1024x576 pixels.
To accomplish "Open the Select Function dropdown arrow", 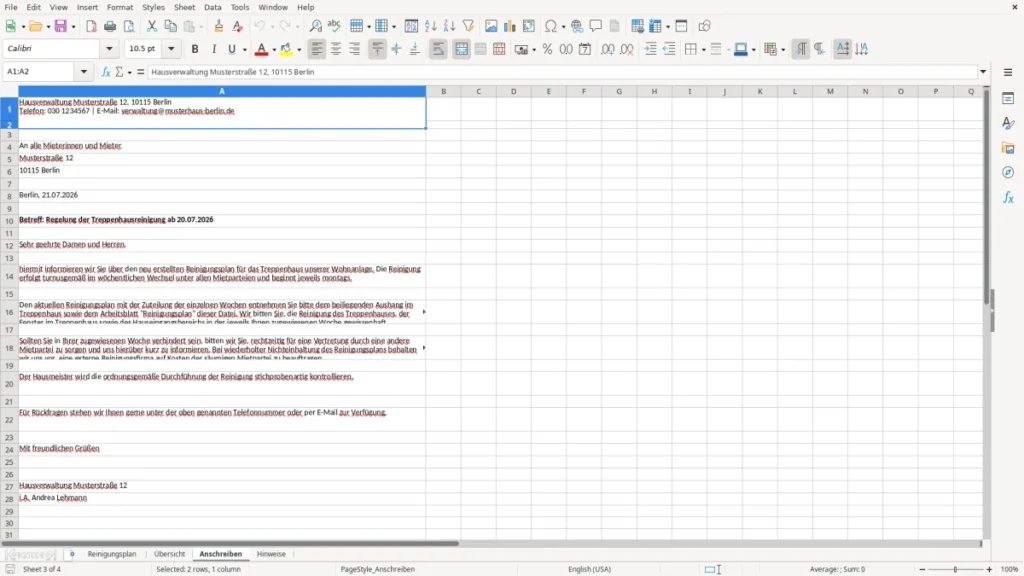I will click(x=129, y=72).
